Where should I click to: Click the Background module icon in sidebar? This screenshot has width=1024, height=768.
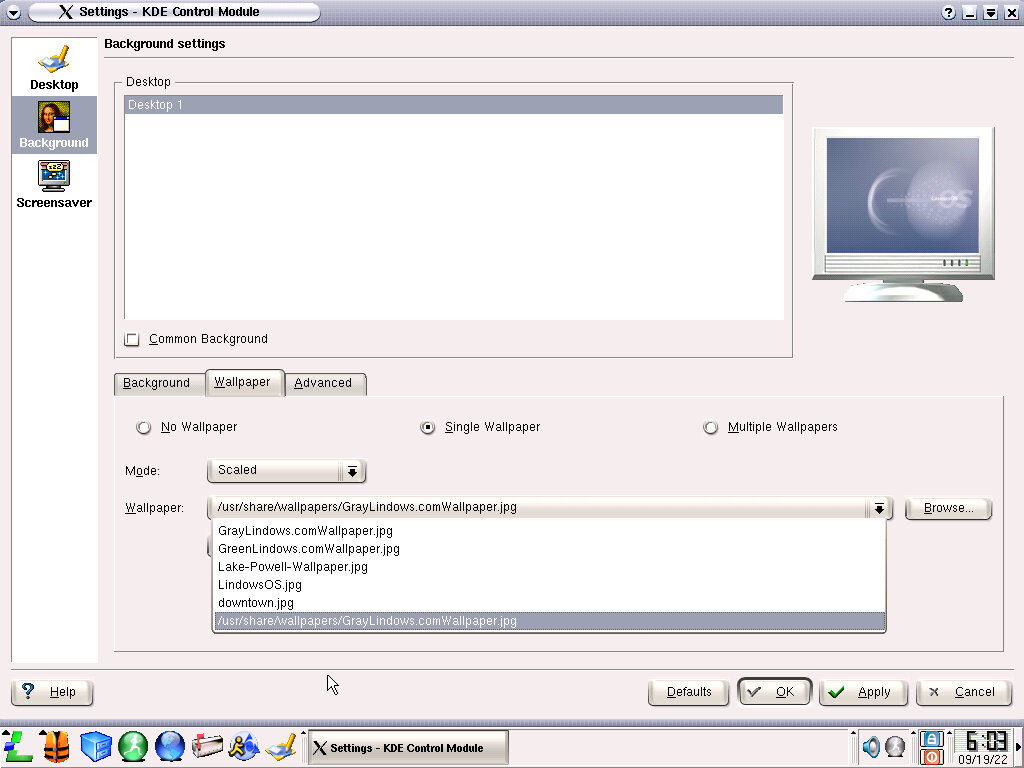(x=54, y=125)
